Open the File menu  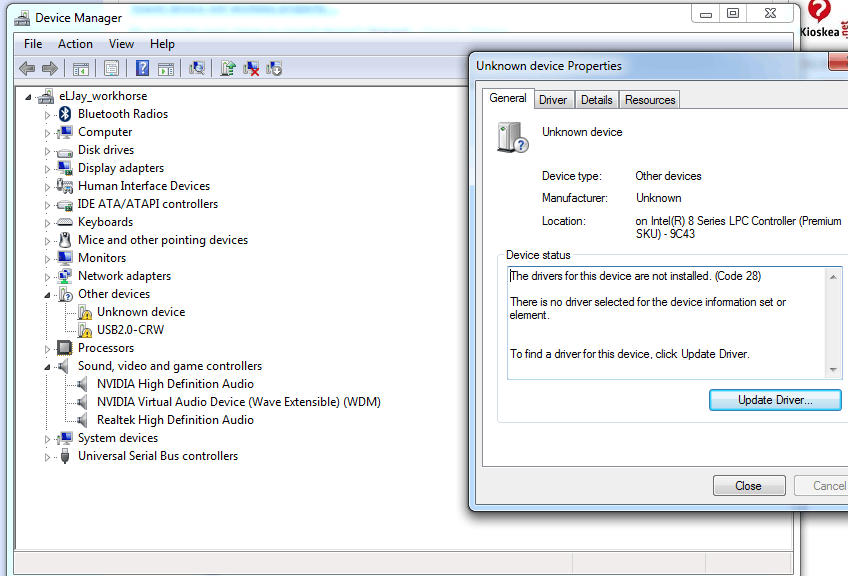click(x=33, y=44)
